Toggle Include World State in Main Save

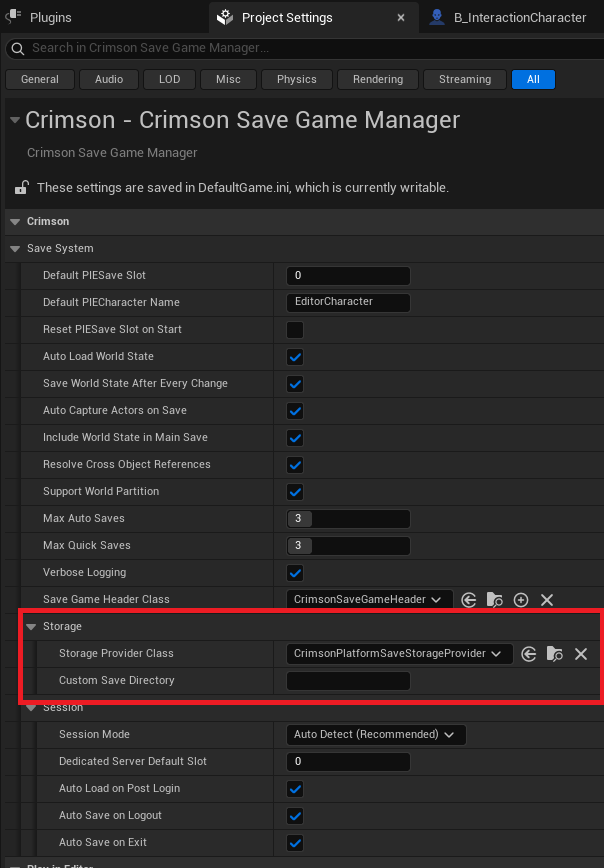click(295, 438)
